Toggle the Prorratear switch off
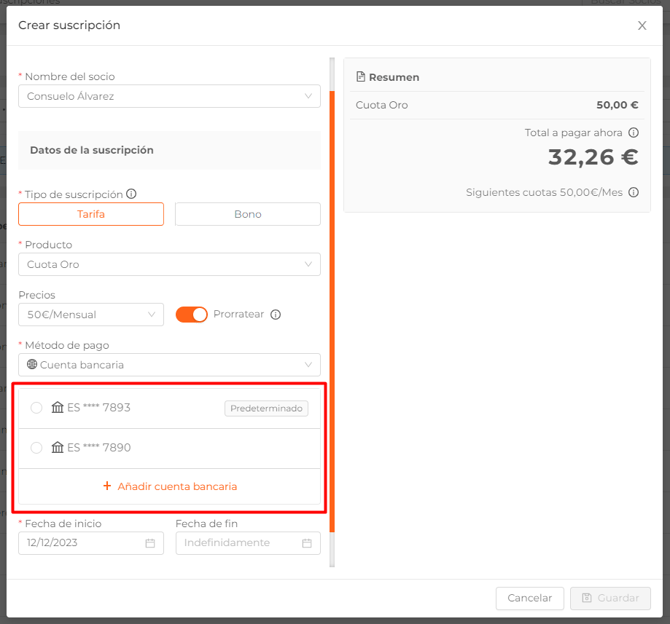670x624 pixels. click(191, 314)
